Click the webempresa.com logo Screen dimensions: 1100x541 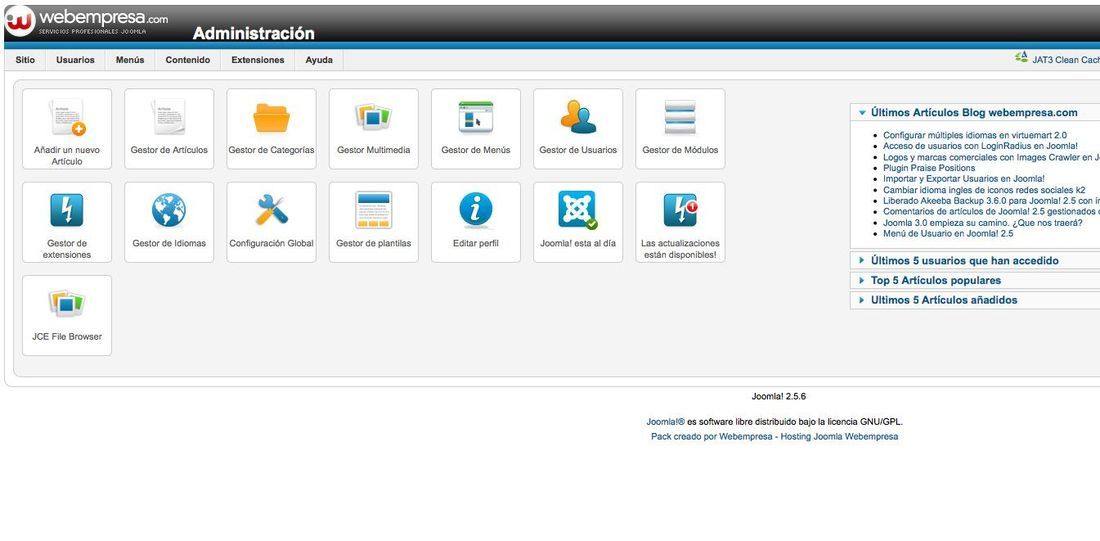86,21
